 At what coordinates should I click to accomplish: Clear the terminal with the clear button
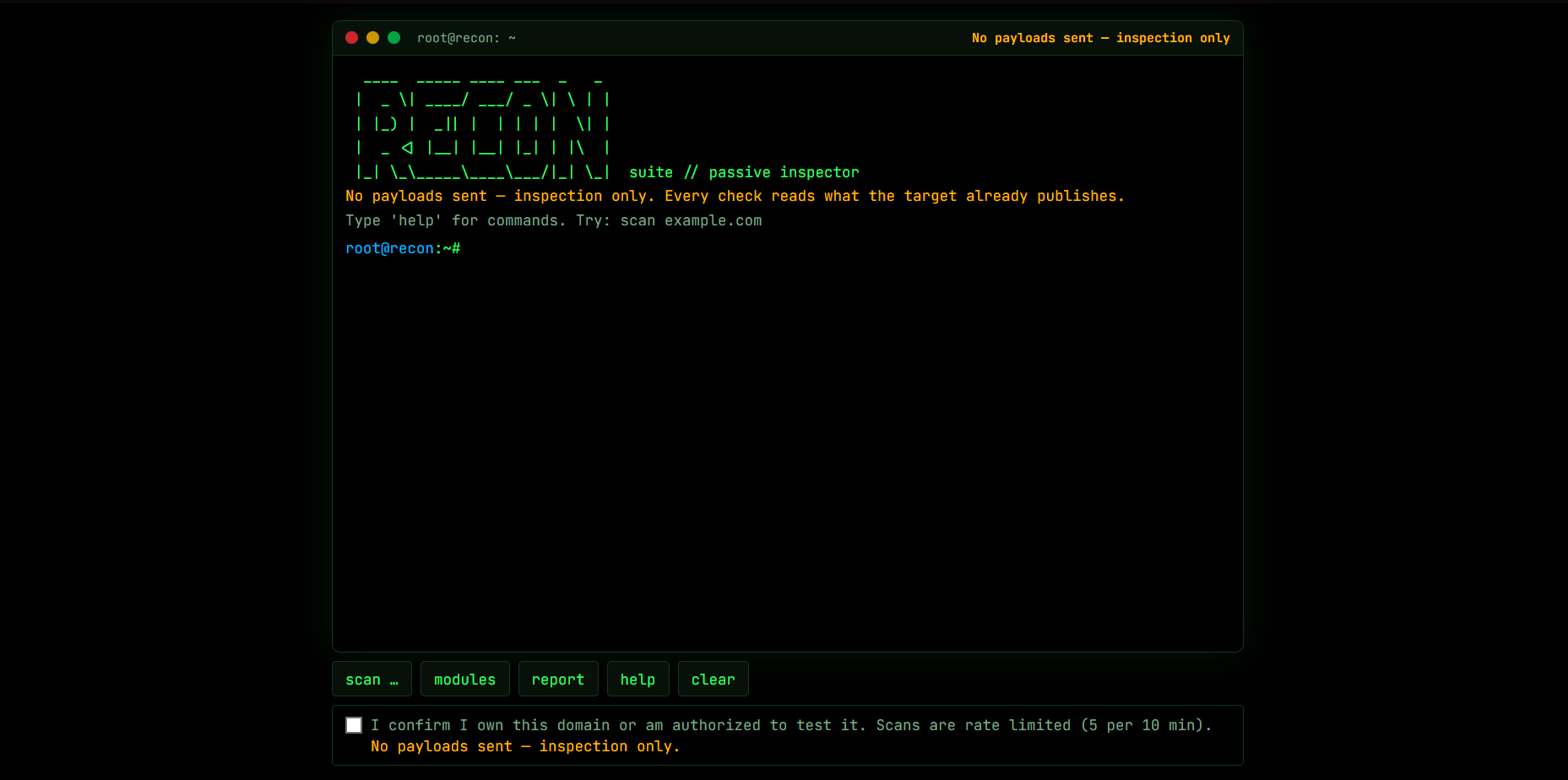(x=713, y=679)
